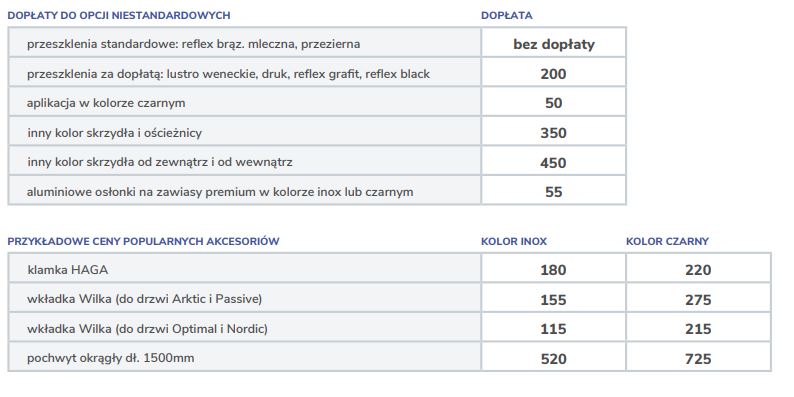Select the 'klamka HAGA' row label

coord(67,270)
